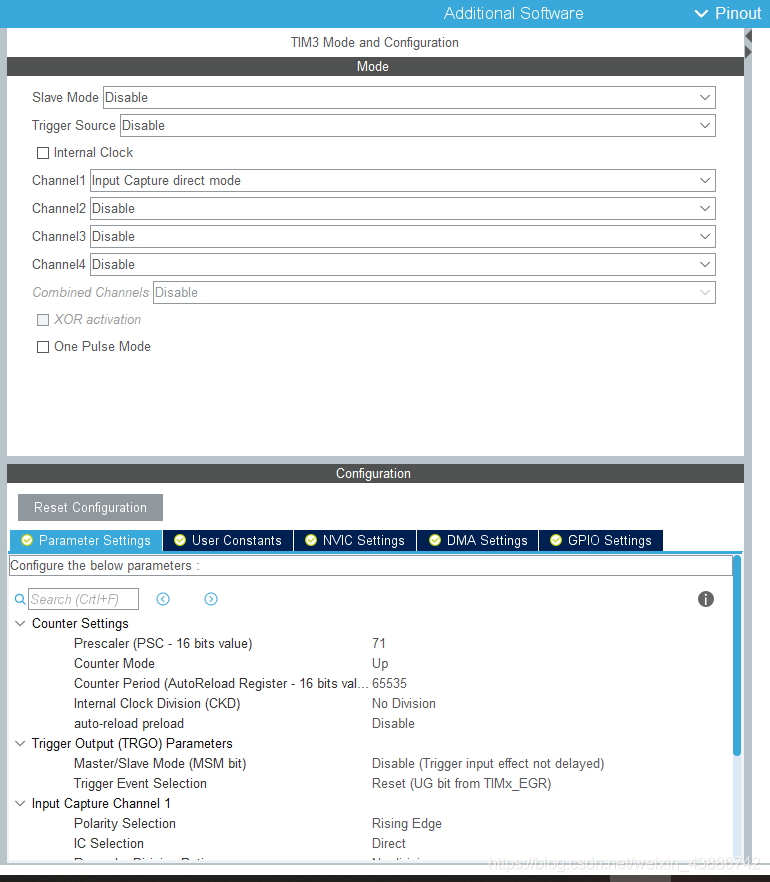770x882 pixels.
Task: Click the auto-reload preload parameter row
Action: pos(371,723)
